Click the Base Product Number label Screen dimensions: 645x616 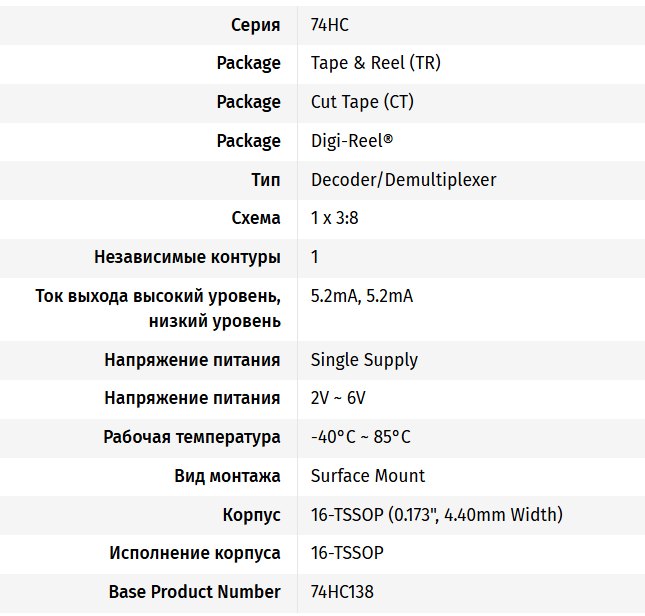coord(194,592)
